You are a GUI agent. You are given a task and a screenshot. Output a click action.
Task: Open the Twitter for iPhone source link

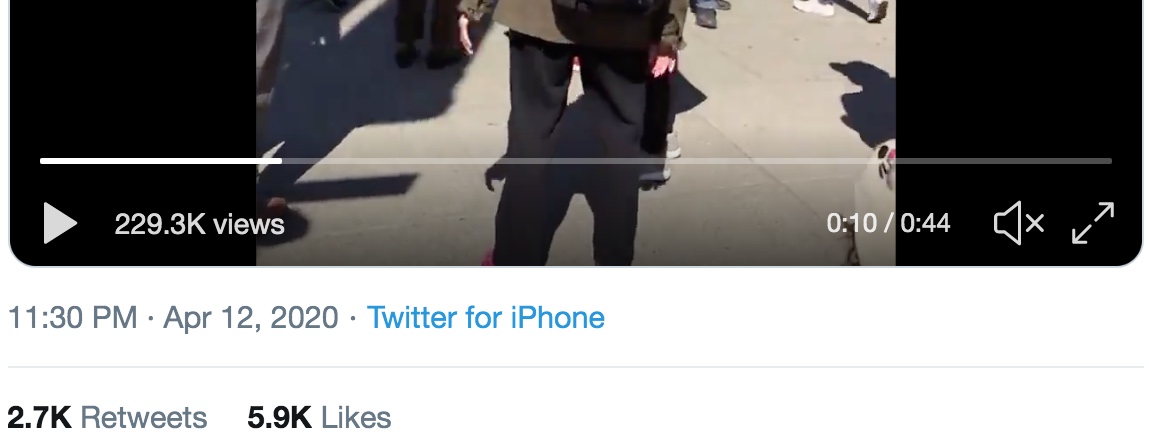[x=486, y=317]
